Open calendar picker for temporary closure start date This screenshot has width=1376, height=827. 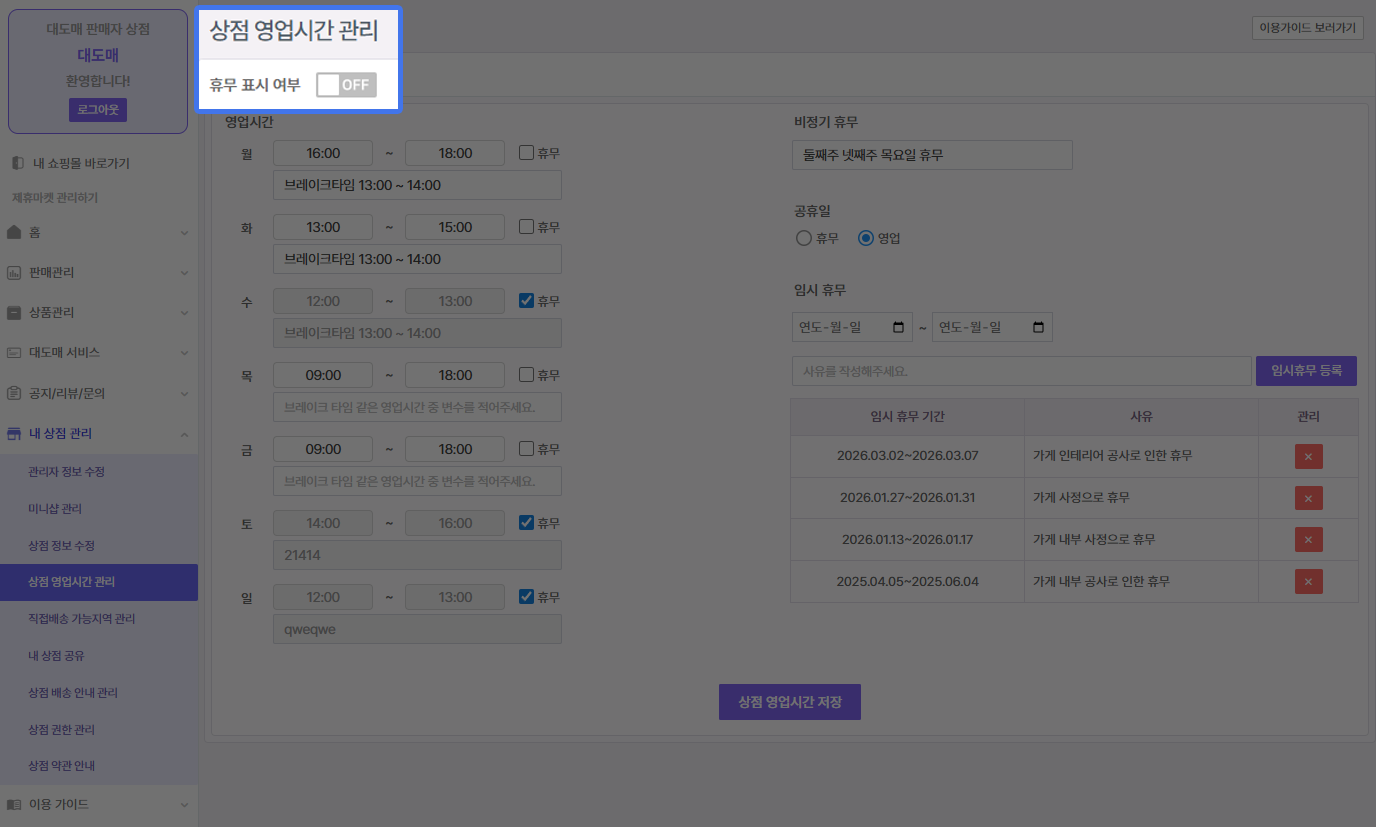click(x=898, y=328)
